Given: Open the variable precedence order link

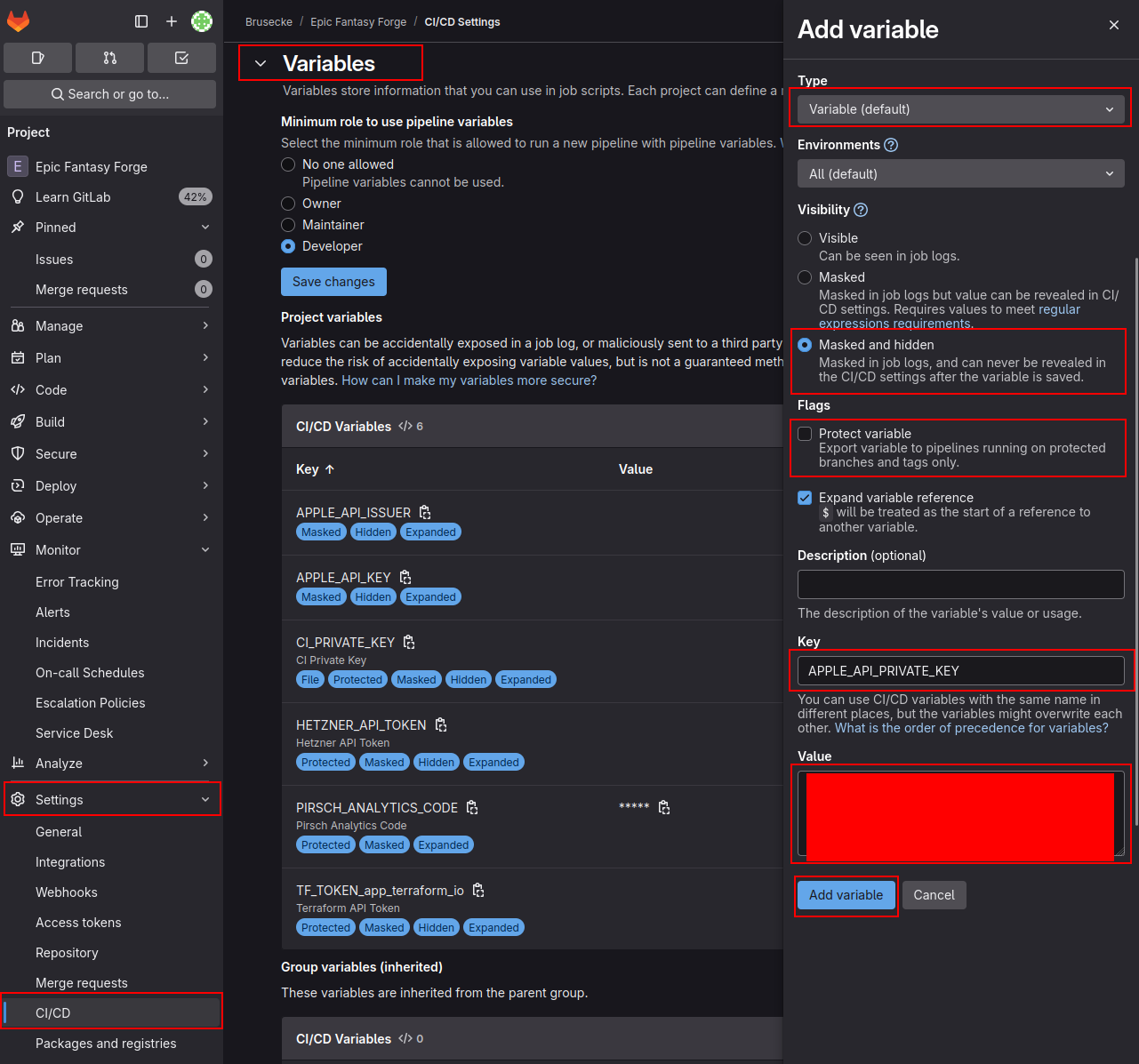Looking at the screenshot, I should (x=972, y=728).
